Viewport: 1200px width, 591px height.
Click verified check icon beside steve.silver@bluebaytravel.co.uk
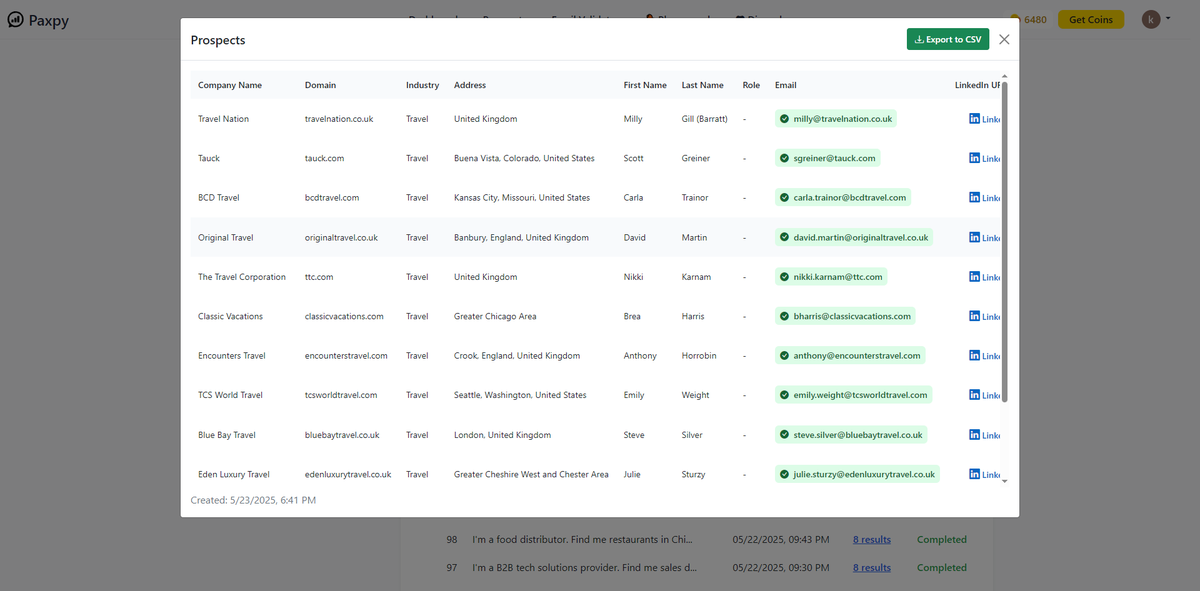pos(785,434)
